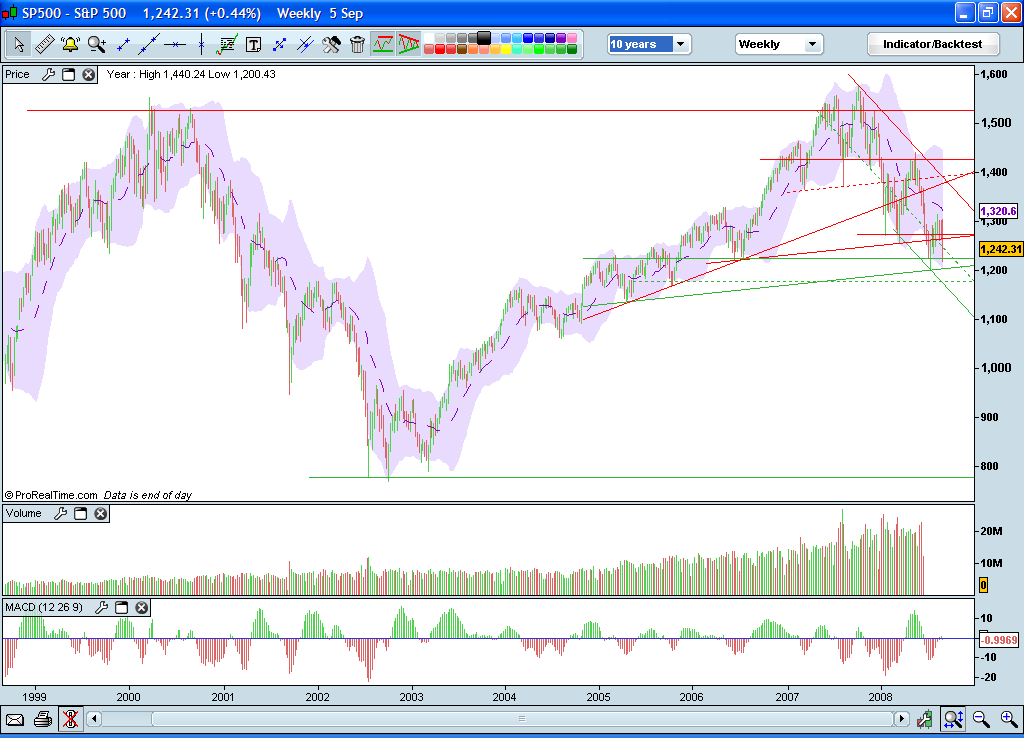Click the trash can delete tool

click(x=357, y=44)
